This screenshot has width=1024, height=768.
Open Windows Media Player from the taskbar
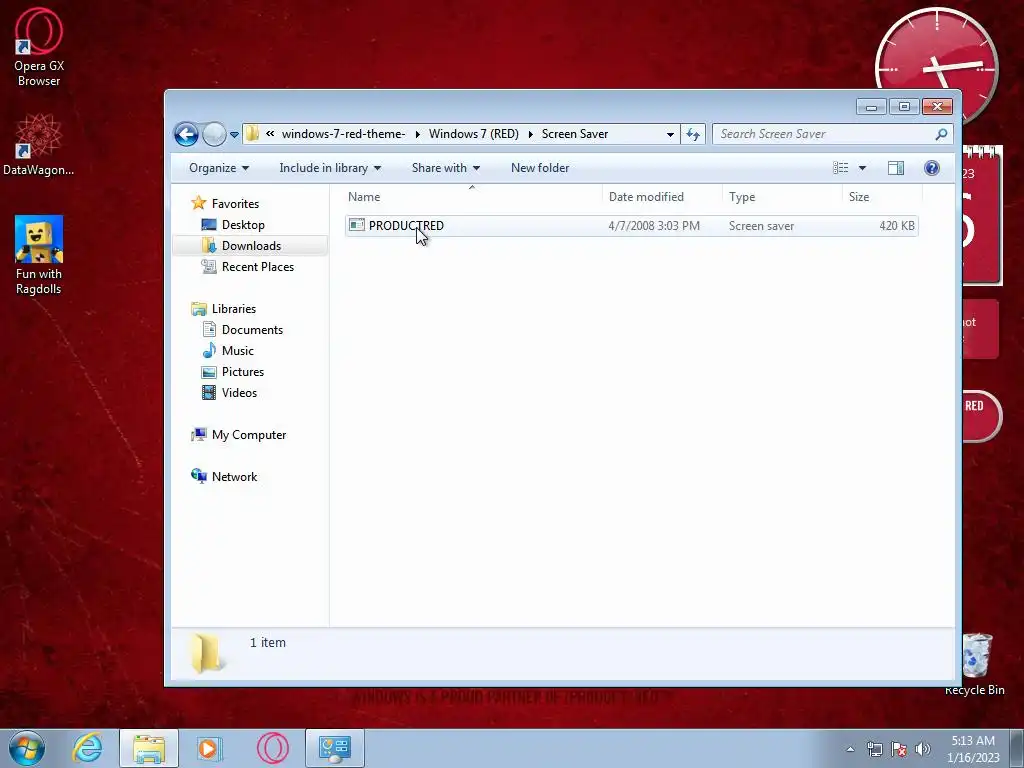210,748
